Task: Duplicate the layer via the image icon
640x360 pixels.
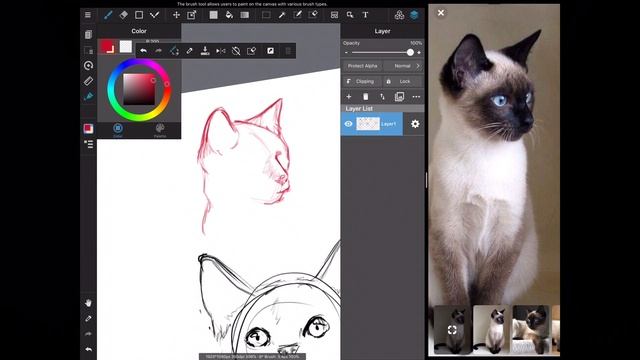Action: click(x=399, y=97)
